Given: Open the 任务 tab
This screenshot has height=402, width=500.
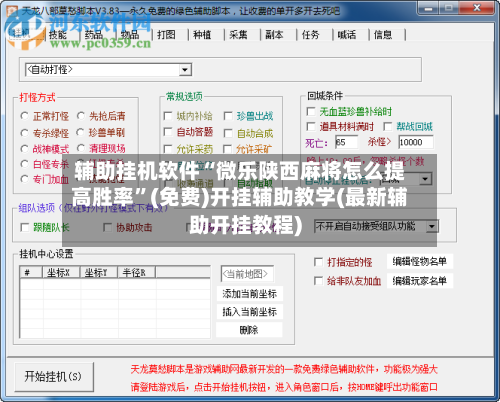Looking at the screenshot, I should click(x=310, y=35).
